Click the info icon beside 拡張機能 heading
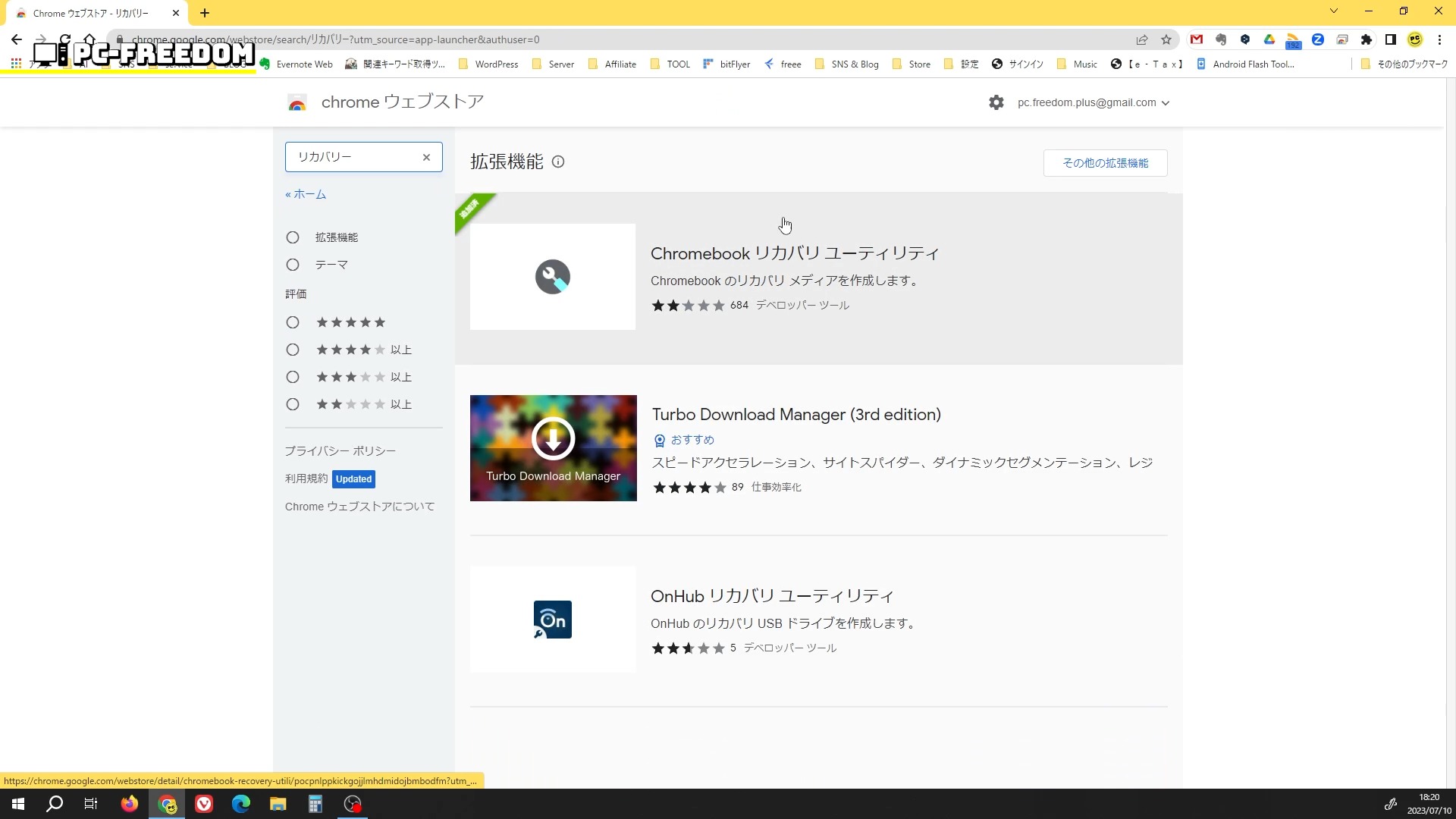The width and height of the screenshot is (1456, 819). coord(558,162)
